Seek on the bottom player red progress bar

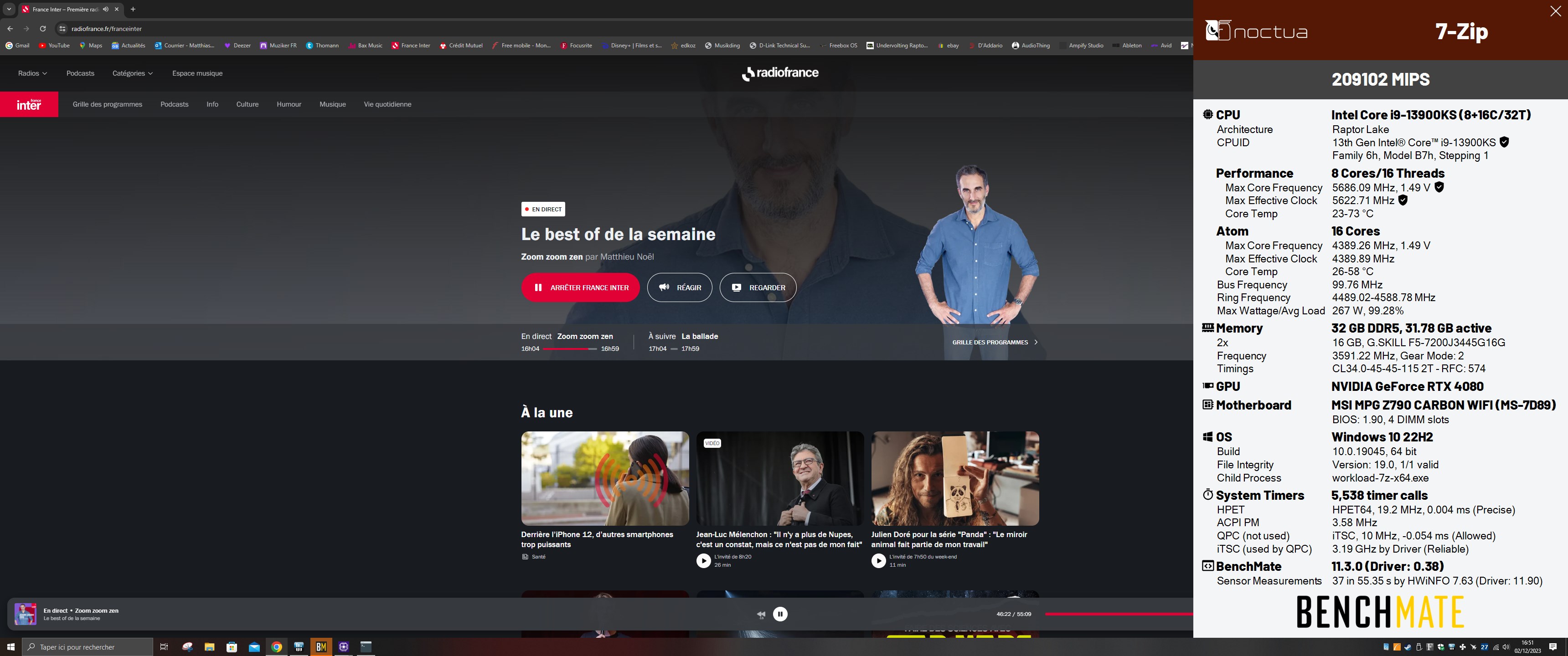click(x=1118, y=614)
